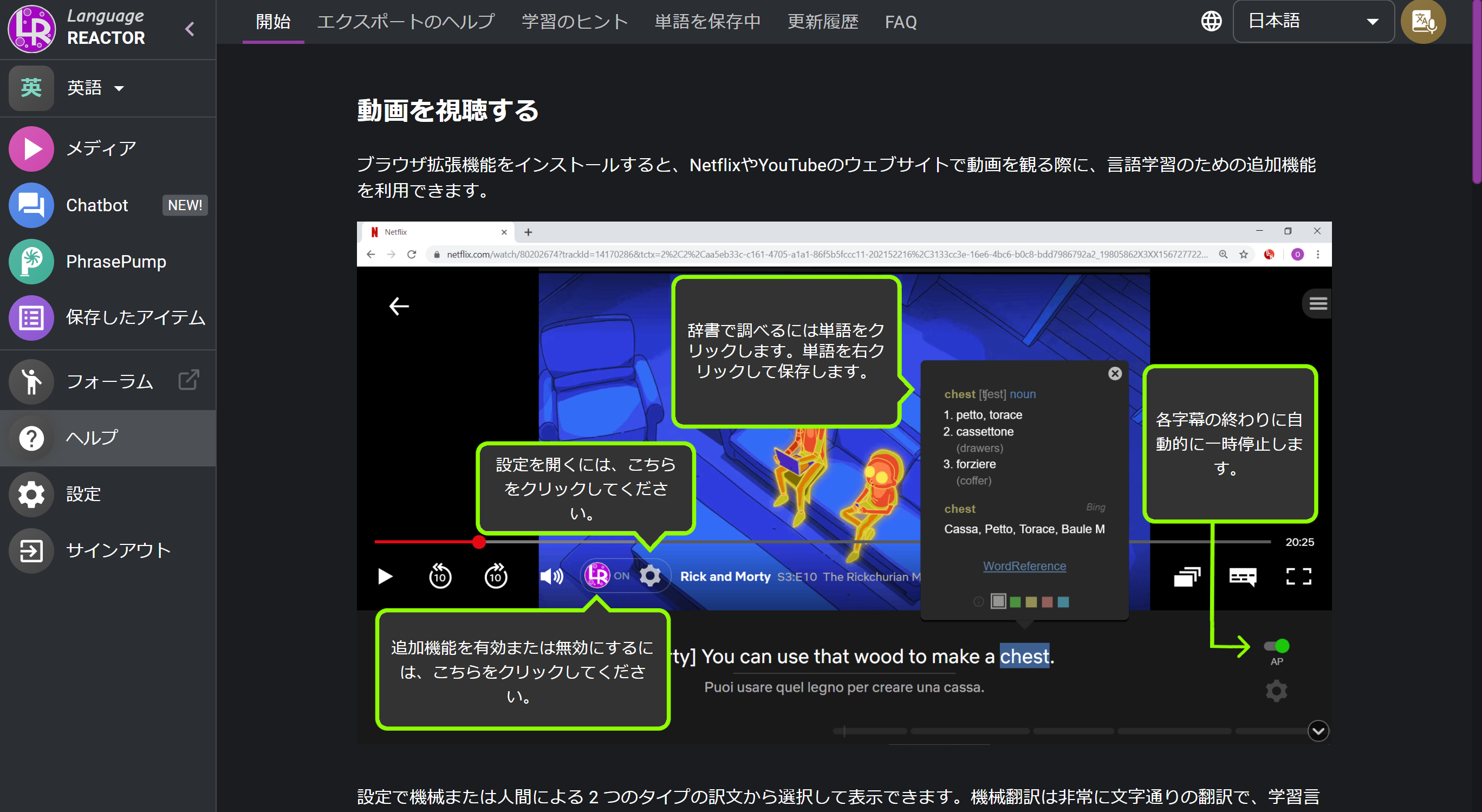Switch to the 単語を保存中 tab
This screenshot has height=812, width=1482.
click(x=707, y=22)
